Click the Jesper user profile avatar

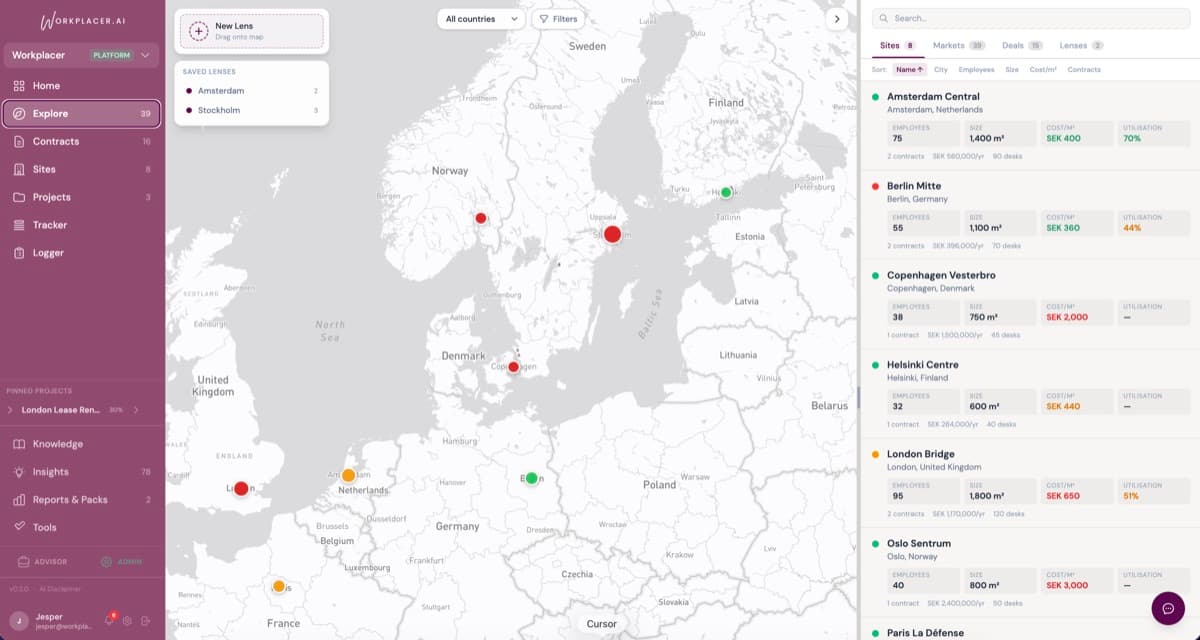point(18,621)
